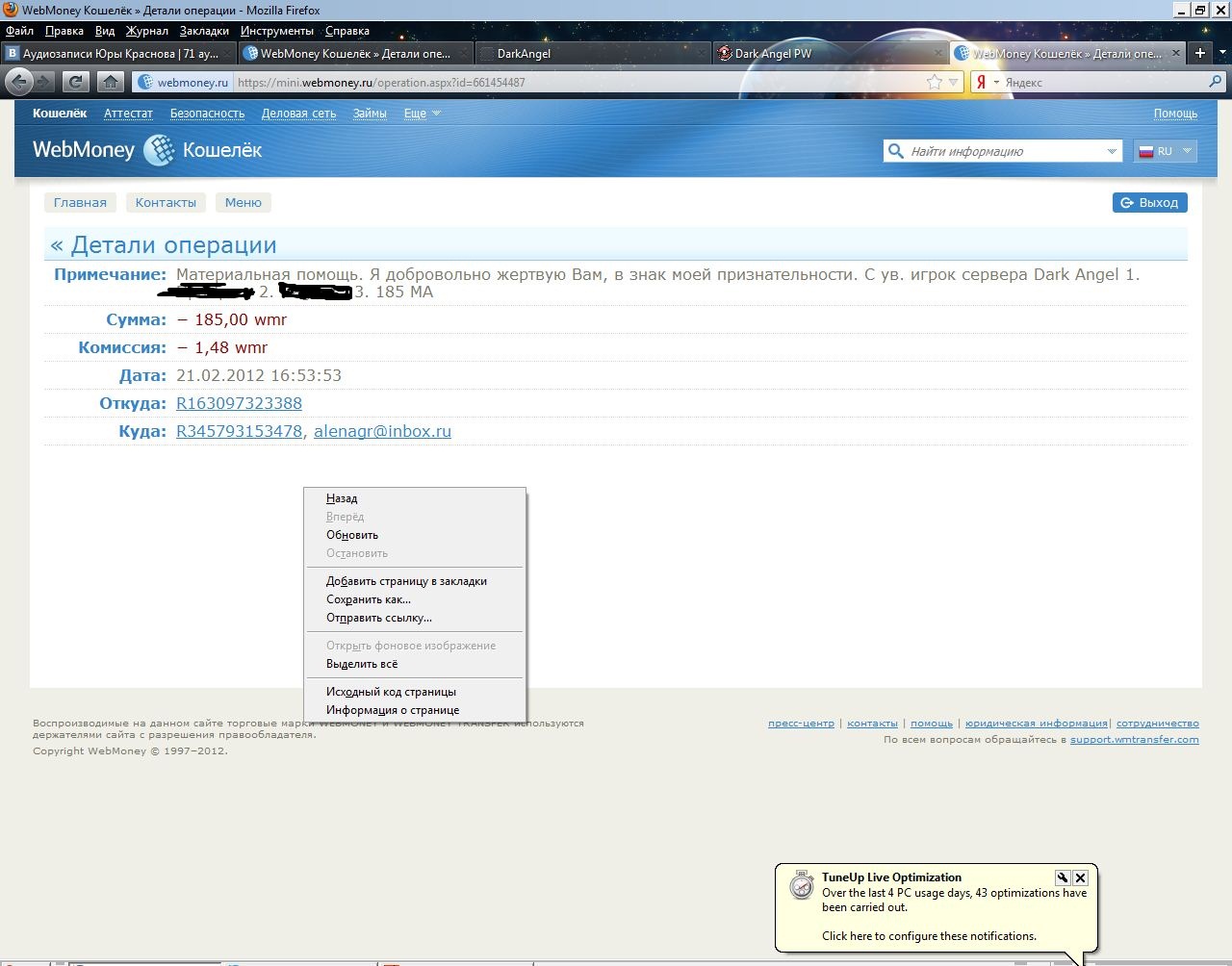This screenshot has height=966, width=1232.
Task: Click the TuneUp clock icon in the notification
Action: tap(802, 885)
